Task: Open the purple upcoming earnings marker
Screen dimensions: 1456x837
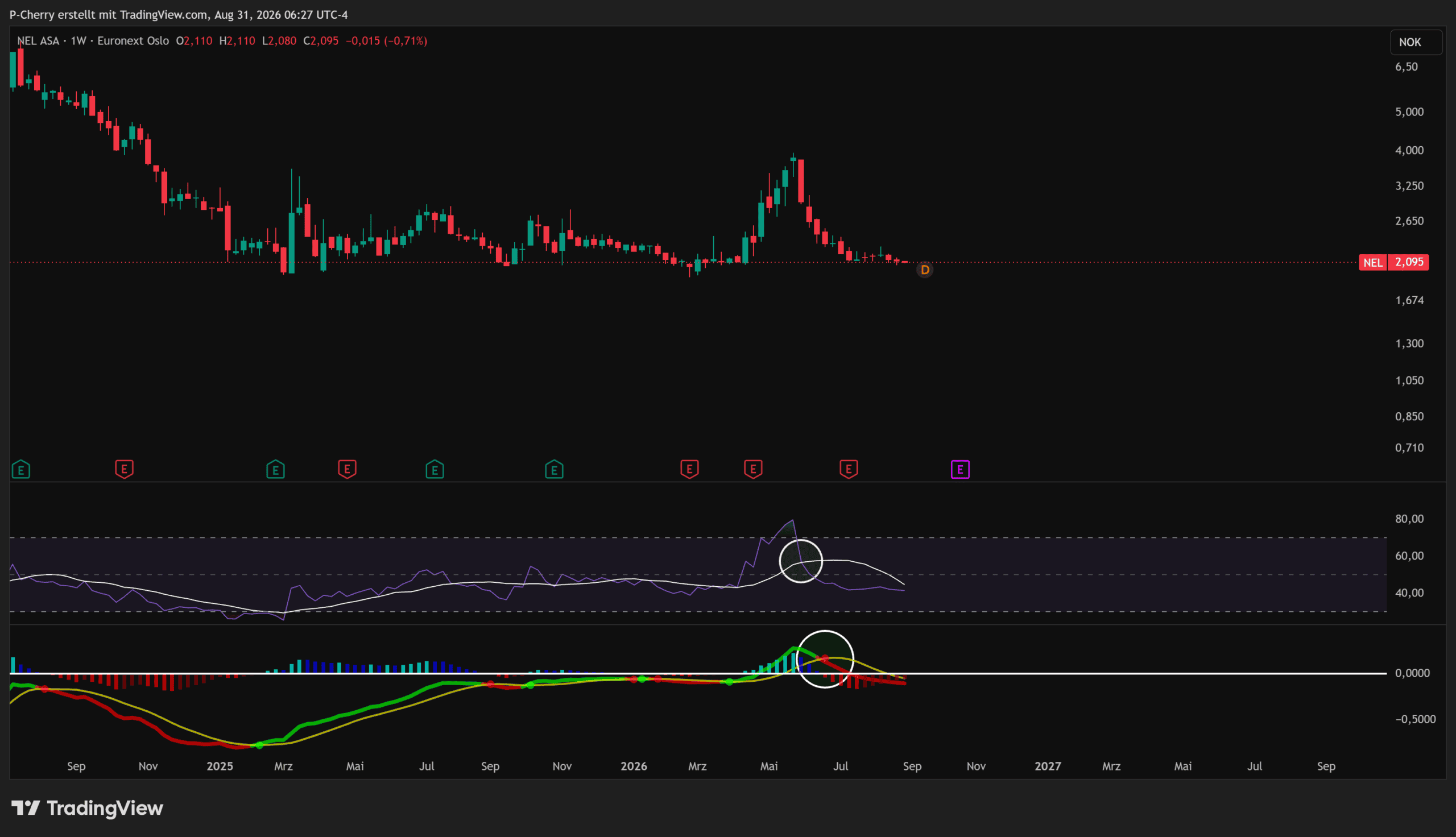Action: 960,470
